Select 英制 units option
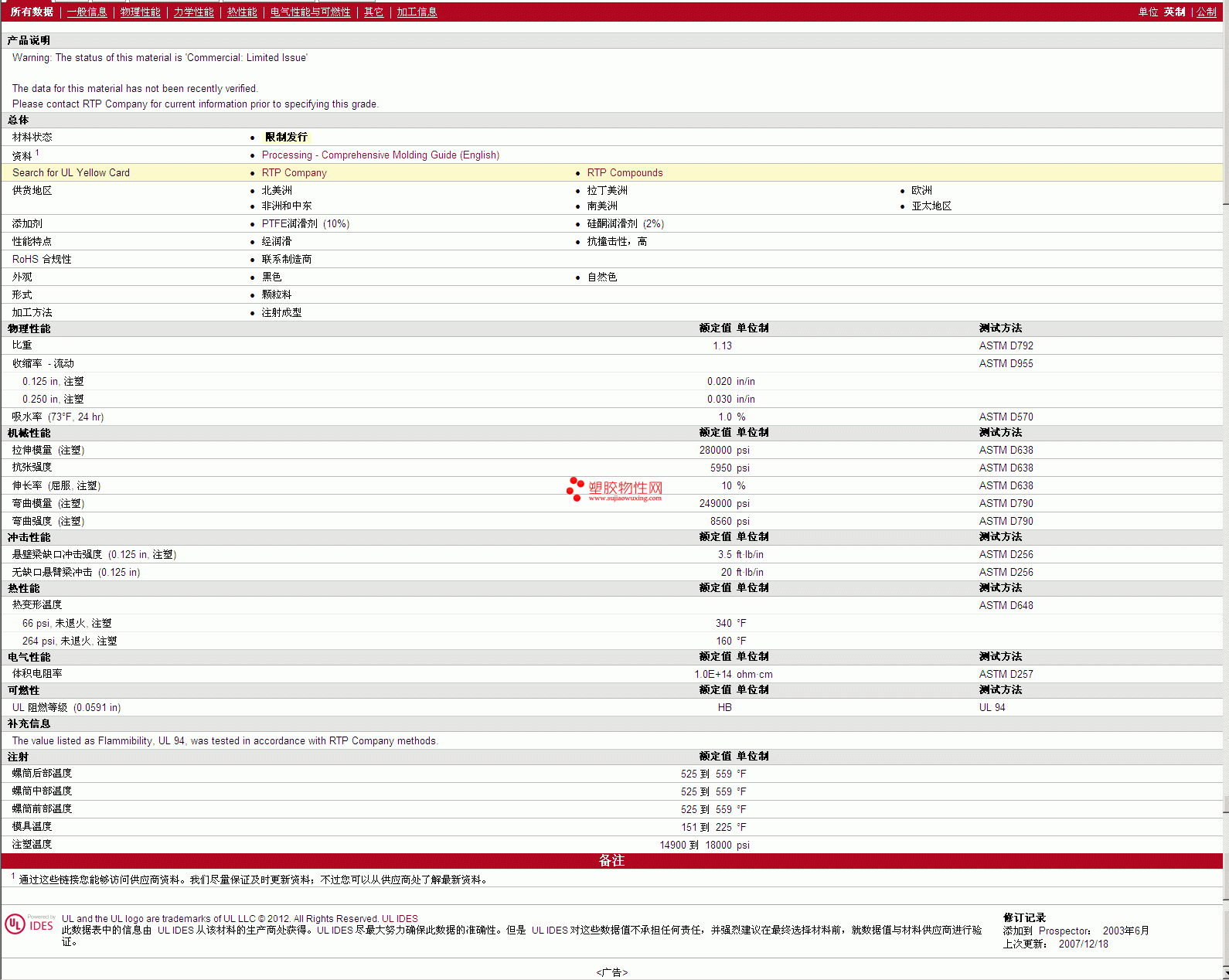Screen dimensions: 1229x980 point(1174,12)
